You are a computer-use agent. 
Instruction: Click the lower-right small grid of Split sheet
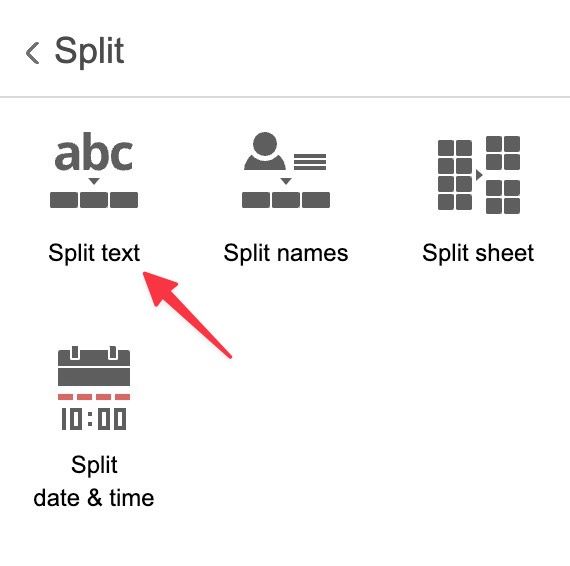tap(503, 197)
